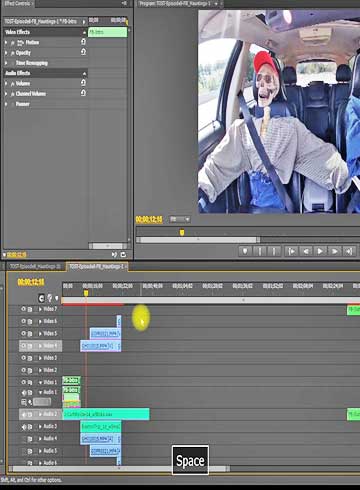
Task: Play the sequence in Program monitor
Action: (x=320, y=251)
